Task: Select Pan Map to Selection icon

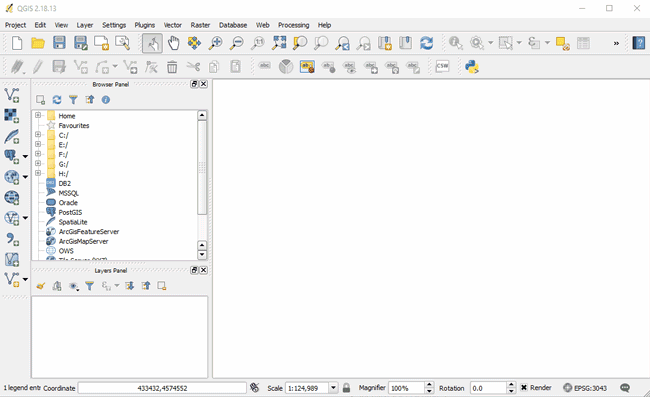Action: [x=194, y=43]
